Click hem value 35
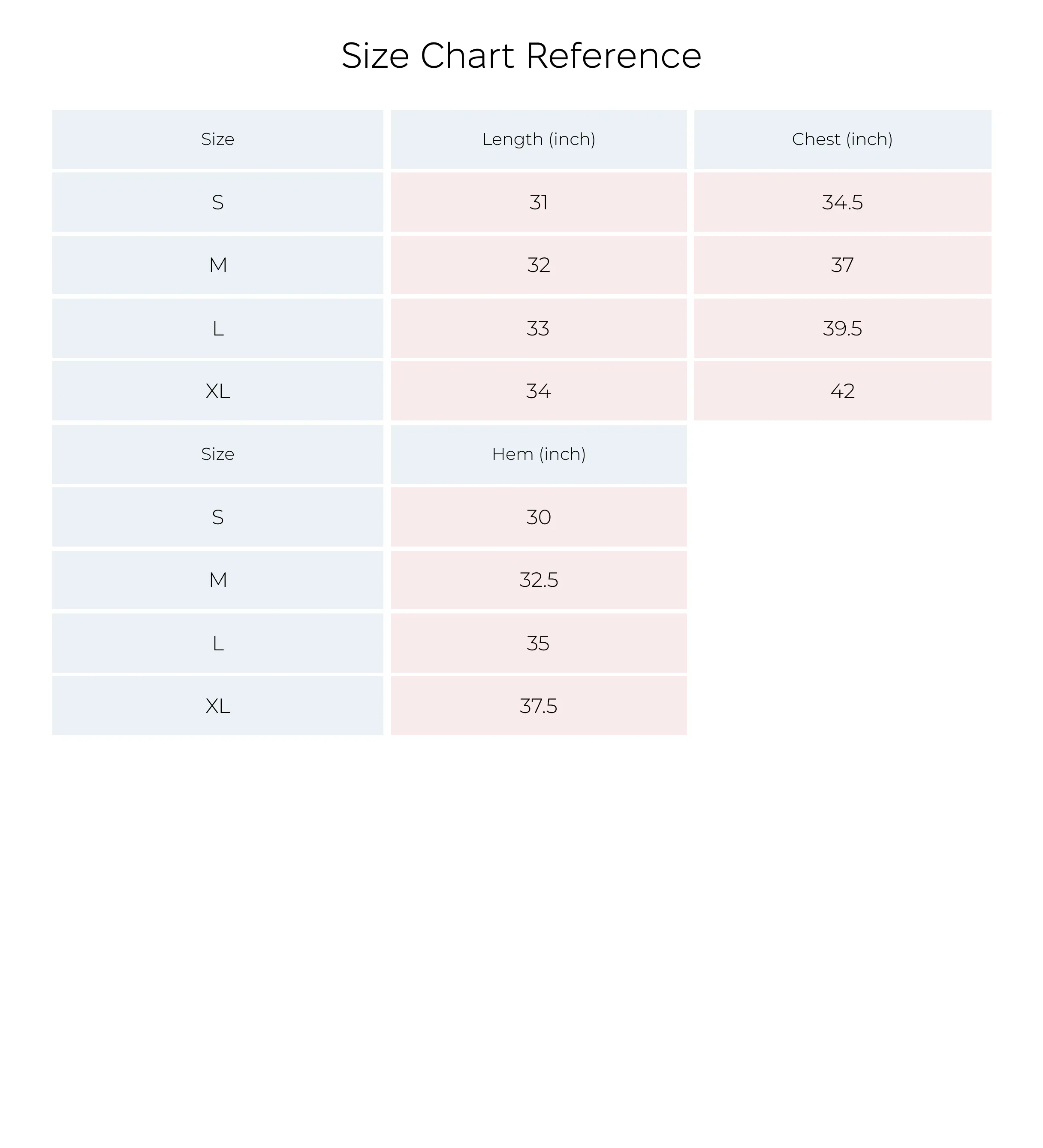The width and height of the screenshot is (1043, 1148). (539, 643)
